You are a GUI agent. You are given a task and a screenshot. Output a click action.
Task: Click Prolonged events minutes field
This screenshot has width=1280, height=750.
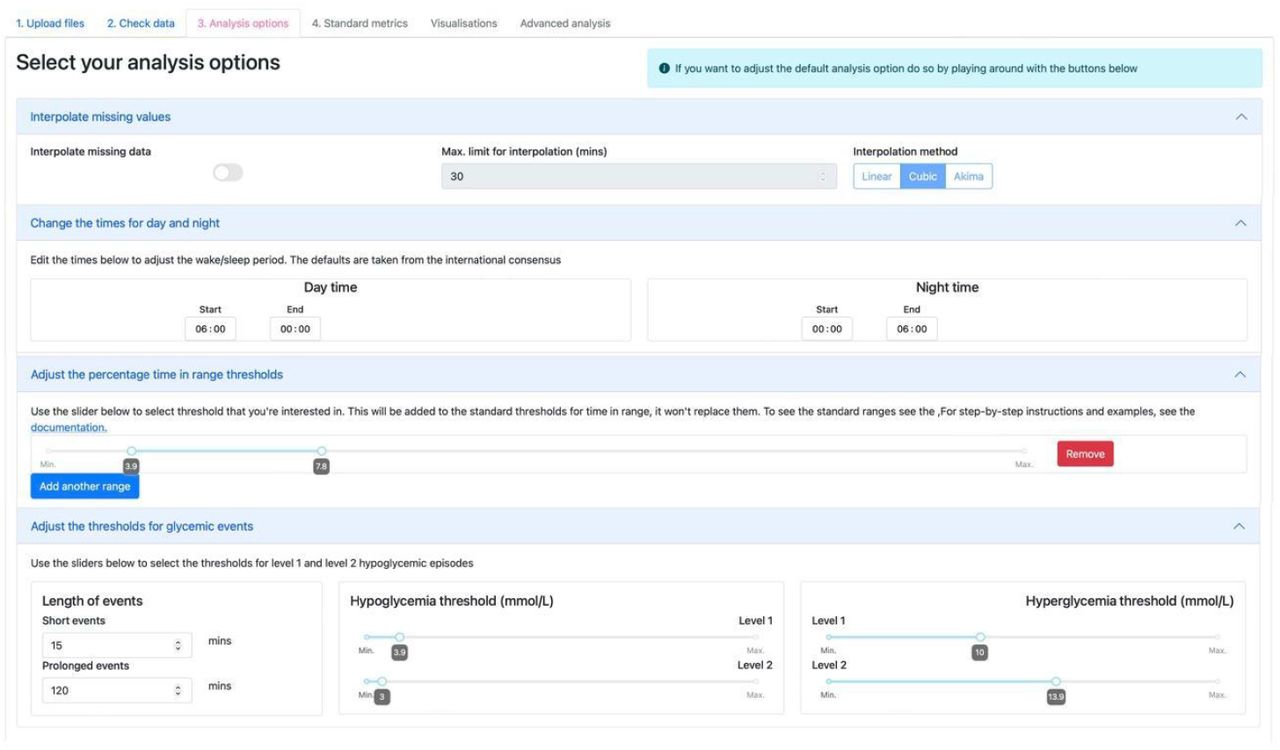pyautogui.click(x=117, y=690)
